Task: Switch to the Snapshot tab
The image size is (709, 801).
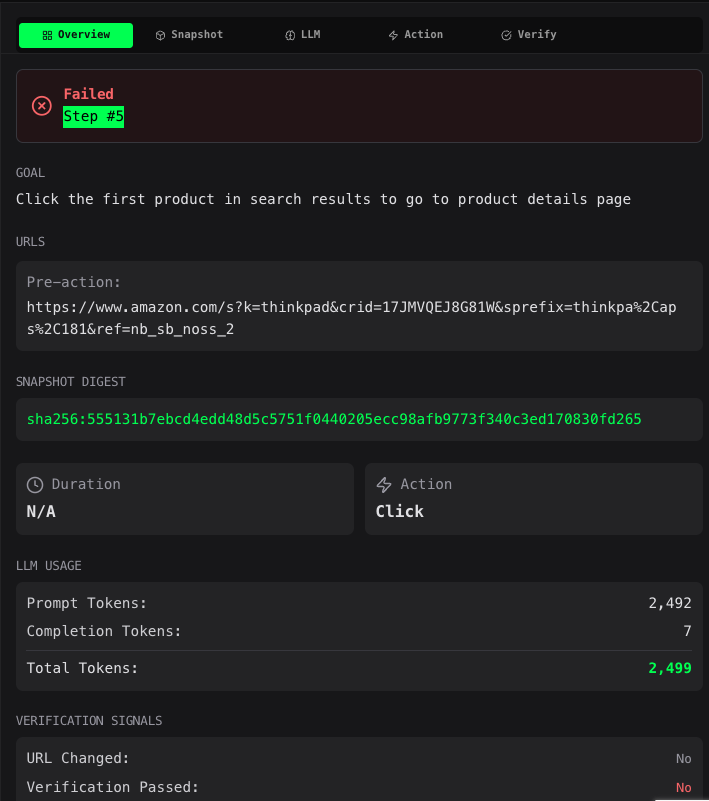Action: pyautogui.click(x=189, y=35)
